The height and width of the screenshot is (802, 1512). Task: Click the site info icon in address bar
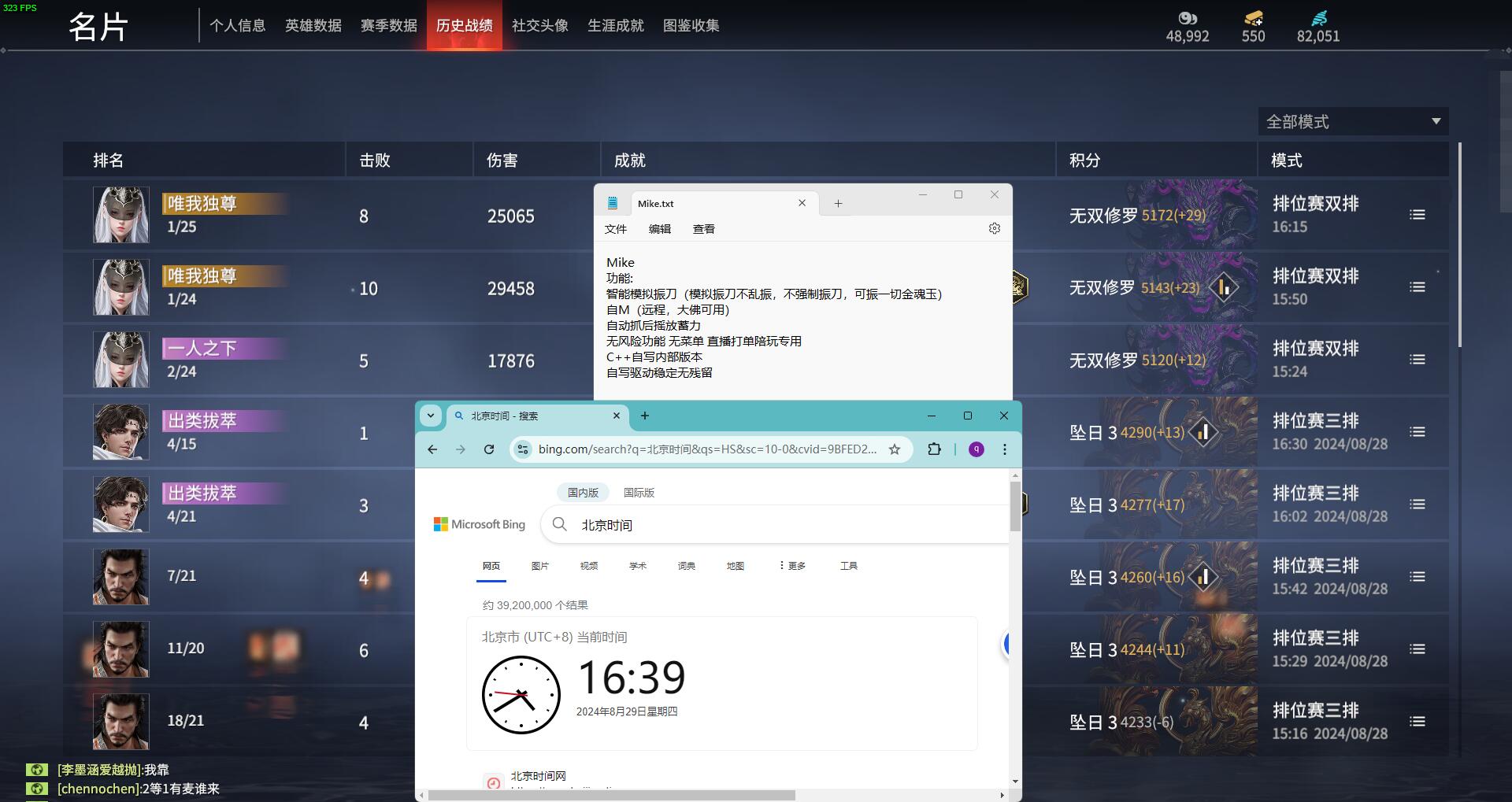coord(522,449)
